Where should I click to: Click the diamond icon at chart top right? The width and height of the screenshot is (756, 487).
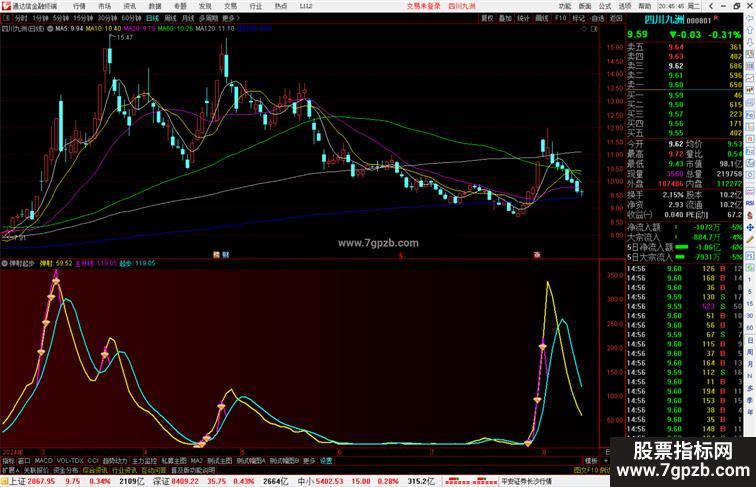584,29
